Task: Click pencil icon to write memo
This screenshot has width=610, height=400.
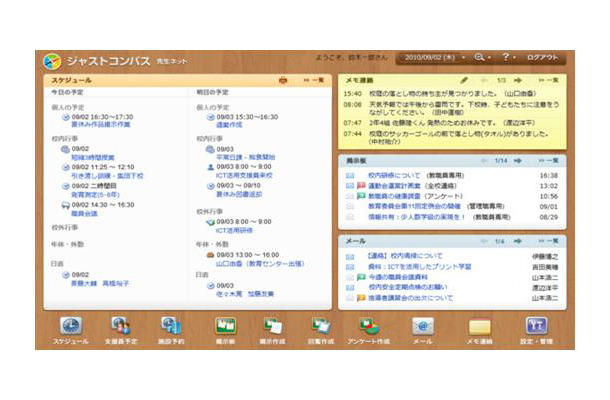Action: click(x=464, y=80)
